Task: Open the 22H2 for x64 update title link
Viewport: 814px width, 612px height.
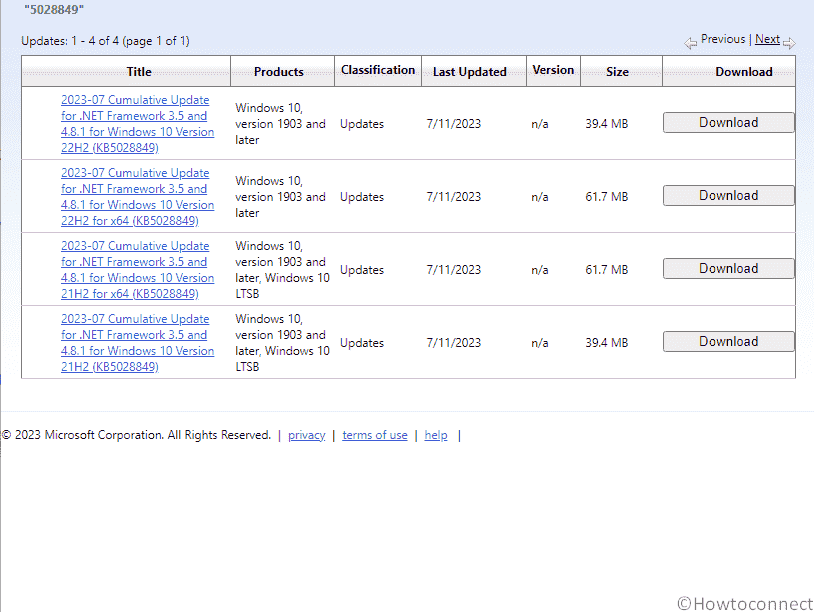Action: (137, 197)
